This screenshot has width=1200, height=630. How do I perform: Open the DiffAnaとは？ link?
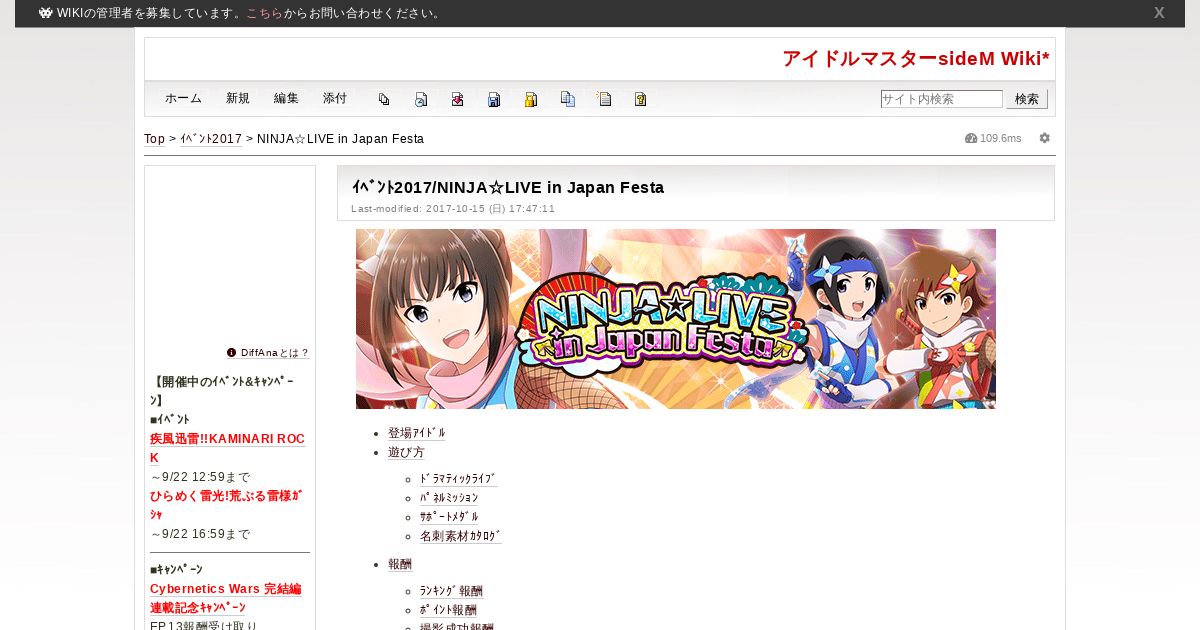click(275, 353)
